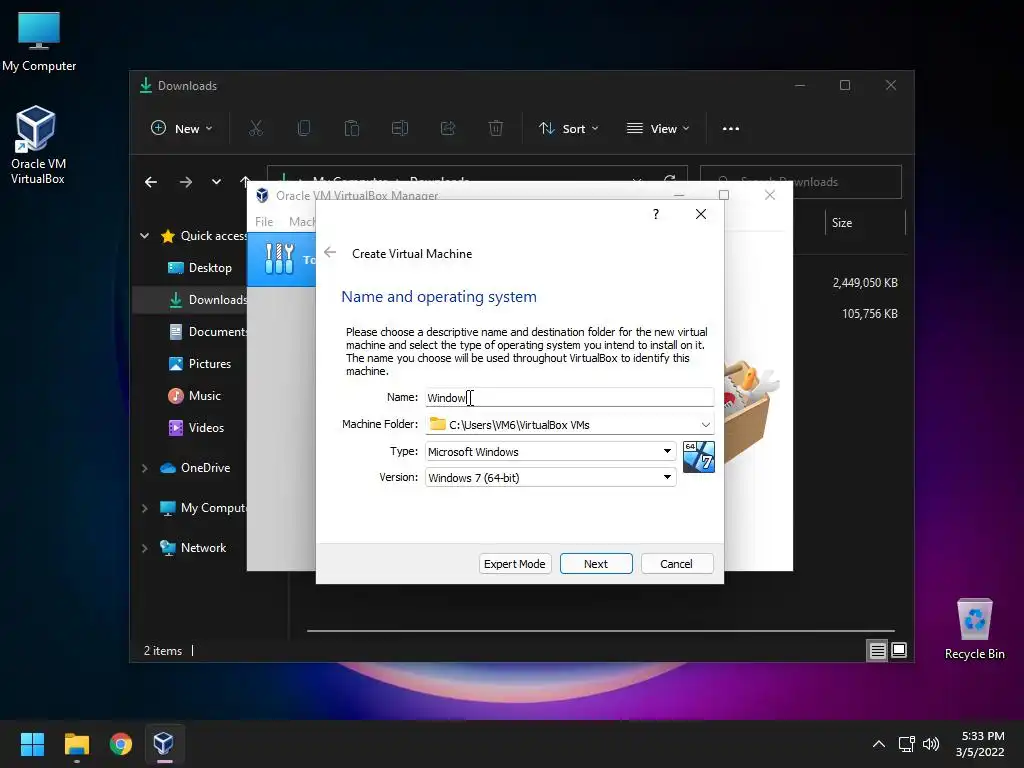Open the Type dropdown showing Microsoft Windows
Viewport: 1024px width, 768px height.
click(x=551, y=451)
